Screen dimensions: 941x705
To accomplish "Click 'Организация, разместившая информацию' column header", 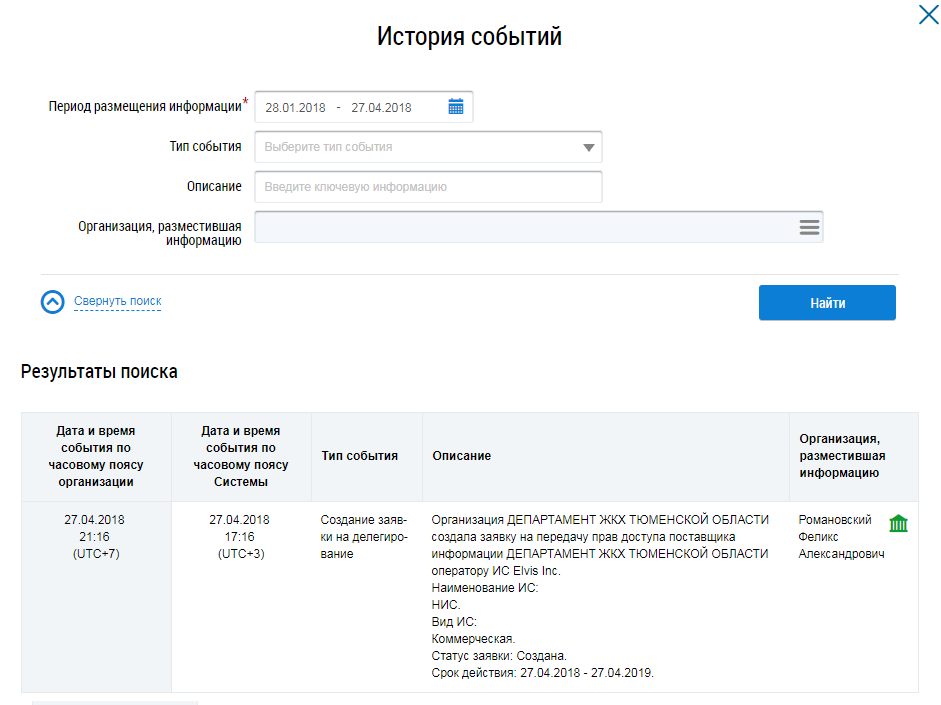I will (x=842, y=456).
